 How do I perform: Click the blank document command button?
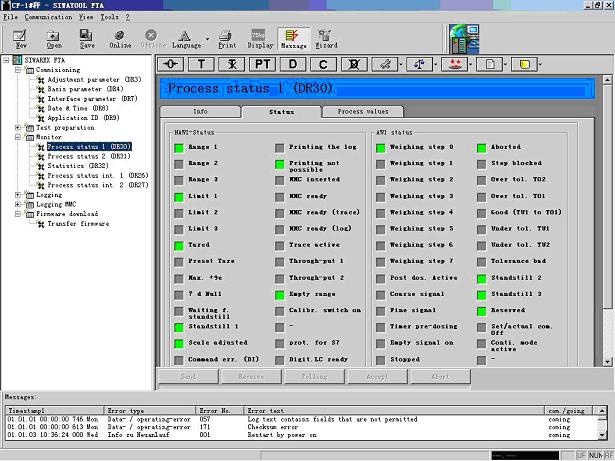[x=489, y=64]
